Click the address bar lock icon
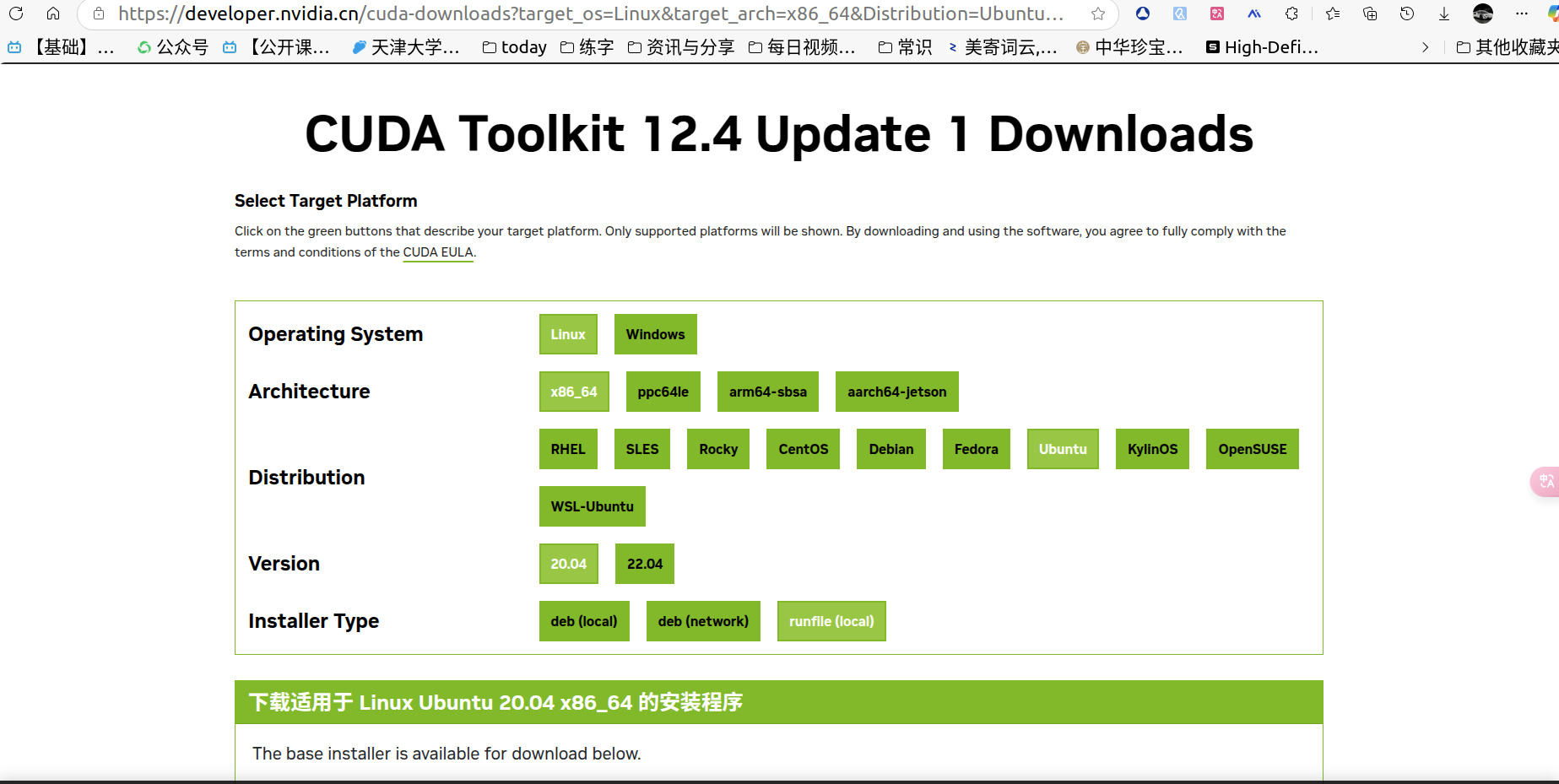Viewport: 1559px width, 784px height. (99, 14)
